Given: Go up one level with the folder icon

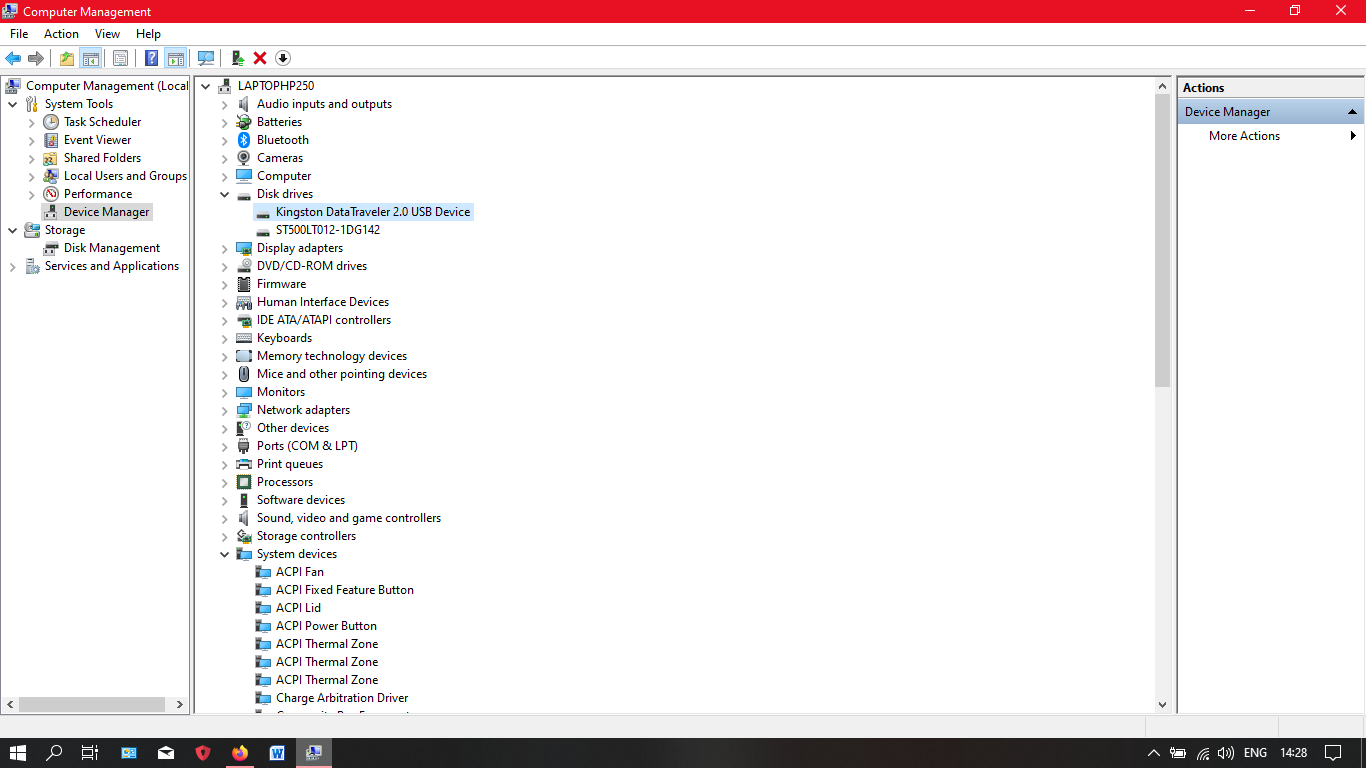Looking at the screenshot, I should coord(66,58).
